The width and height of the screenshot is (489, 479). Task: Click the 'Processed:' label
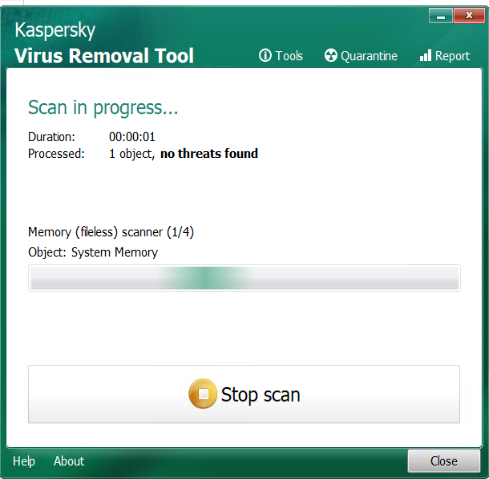point(56,154)
